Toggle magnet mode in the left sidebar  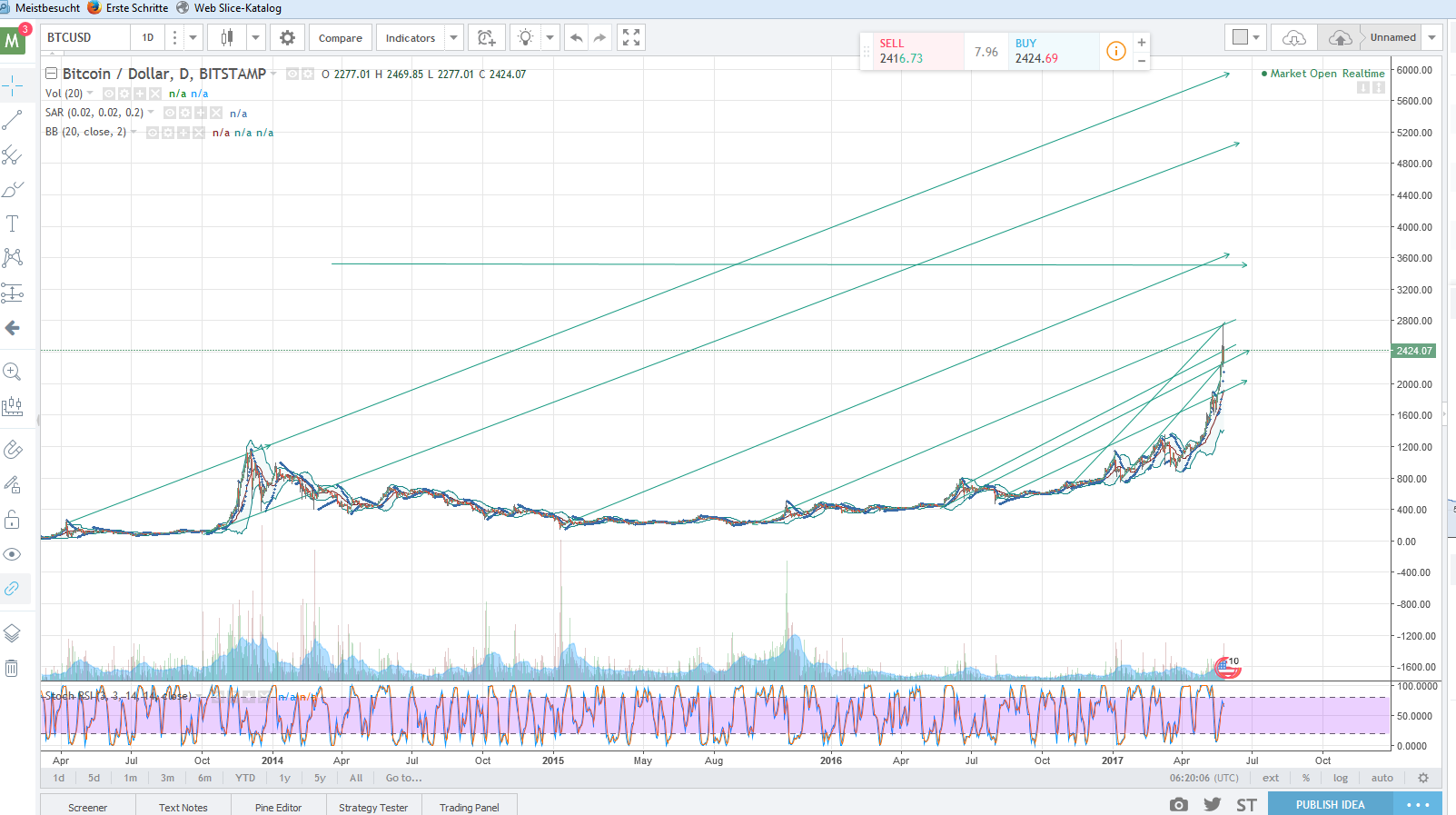[x=13, y=450]
